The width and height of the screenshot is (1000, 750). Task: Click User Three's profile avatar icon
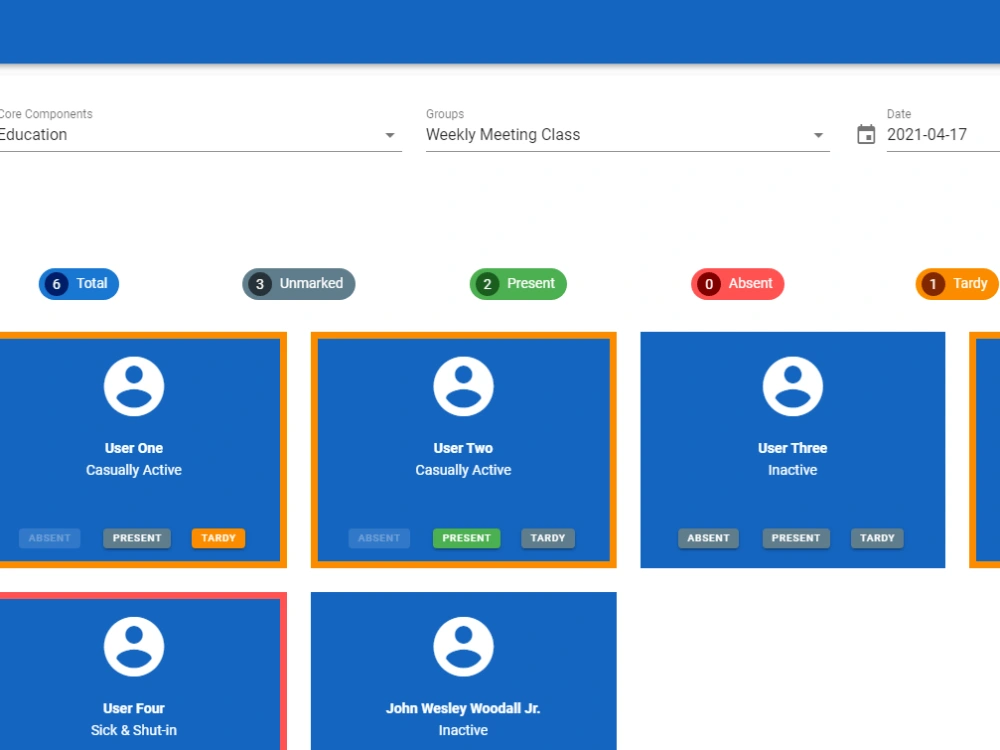tap(792, 385)
